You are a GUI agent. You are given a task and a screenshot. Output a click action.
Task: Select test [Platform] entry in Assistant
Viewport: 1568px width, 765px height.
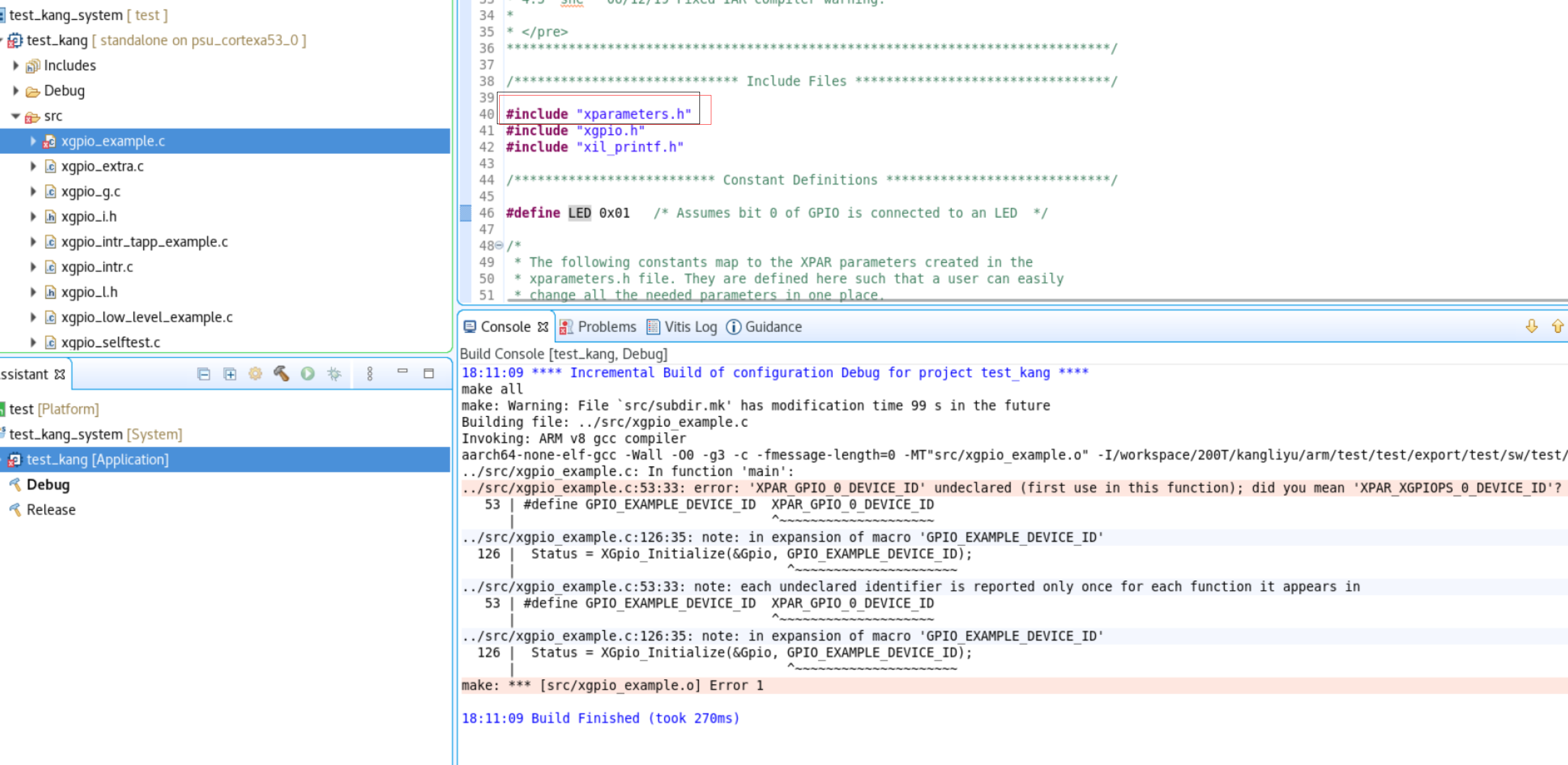tap(53, 410)
